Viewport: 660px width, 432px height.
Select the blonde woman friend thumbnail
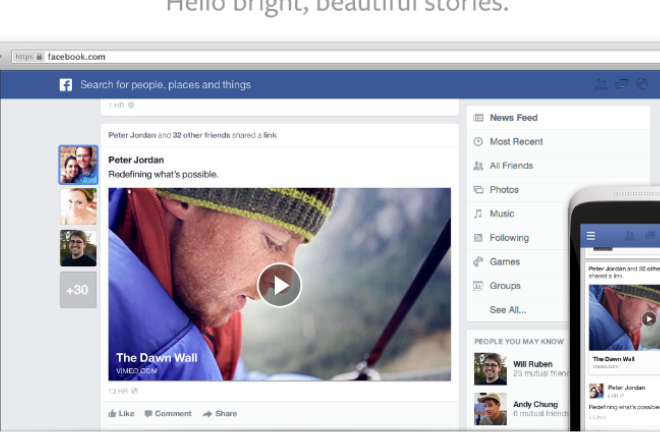78,206
